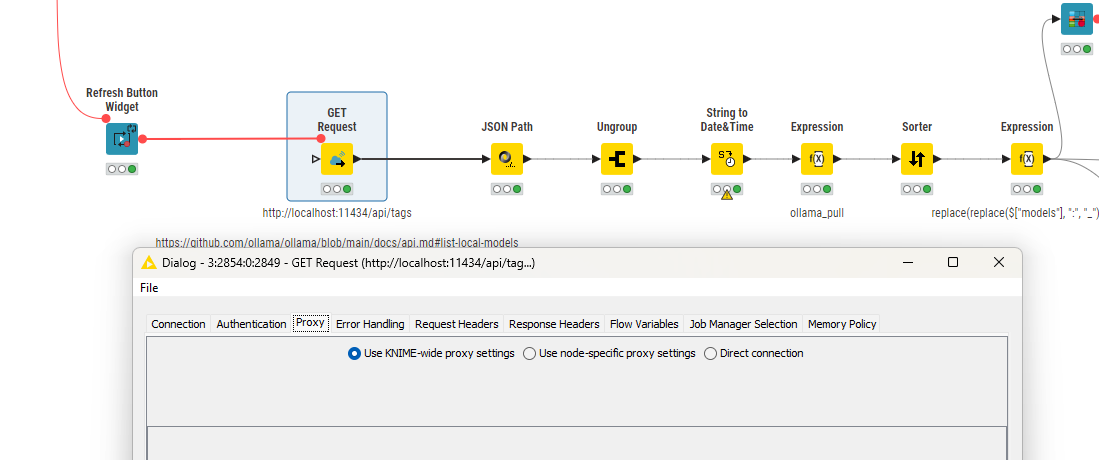Select the Refresh Button Widget node icon

[122, 139]
